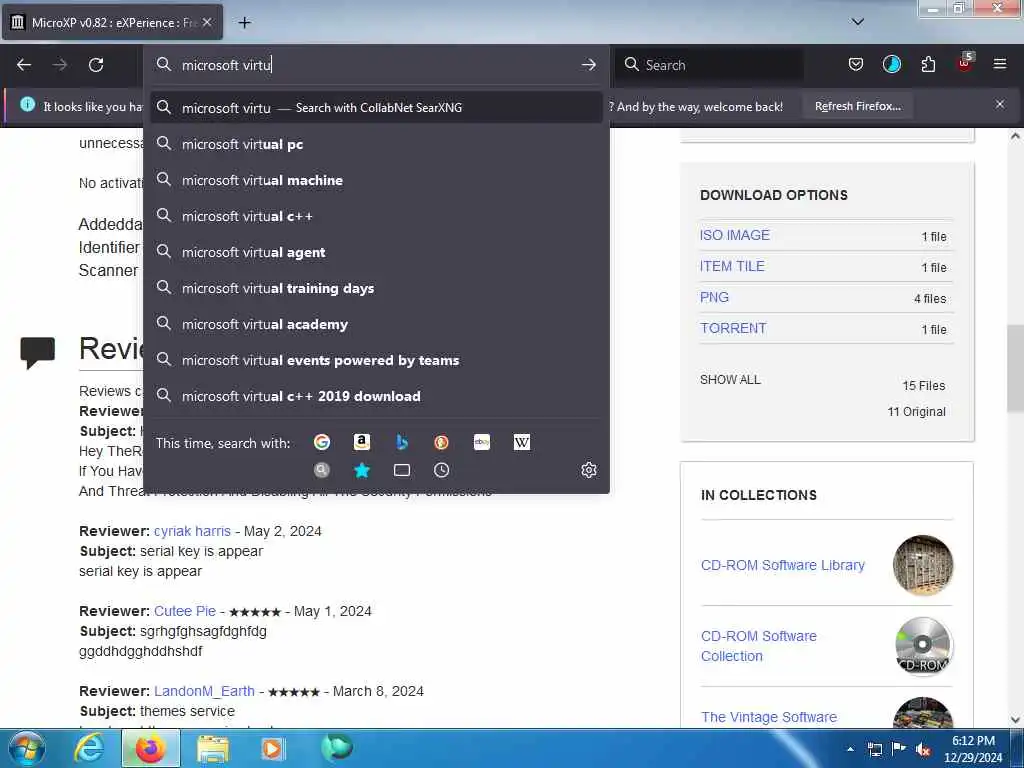This screenshot has height=768, width=1024.
Task: Click the CD-ROM Software Library thumbnail
Action: [923, 565]
